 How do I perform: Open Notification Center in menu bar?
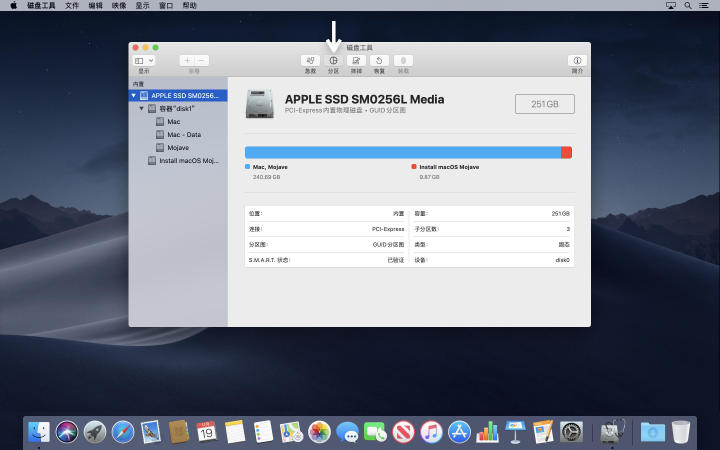click(x=704, y=6)
